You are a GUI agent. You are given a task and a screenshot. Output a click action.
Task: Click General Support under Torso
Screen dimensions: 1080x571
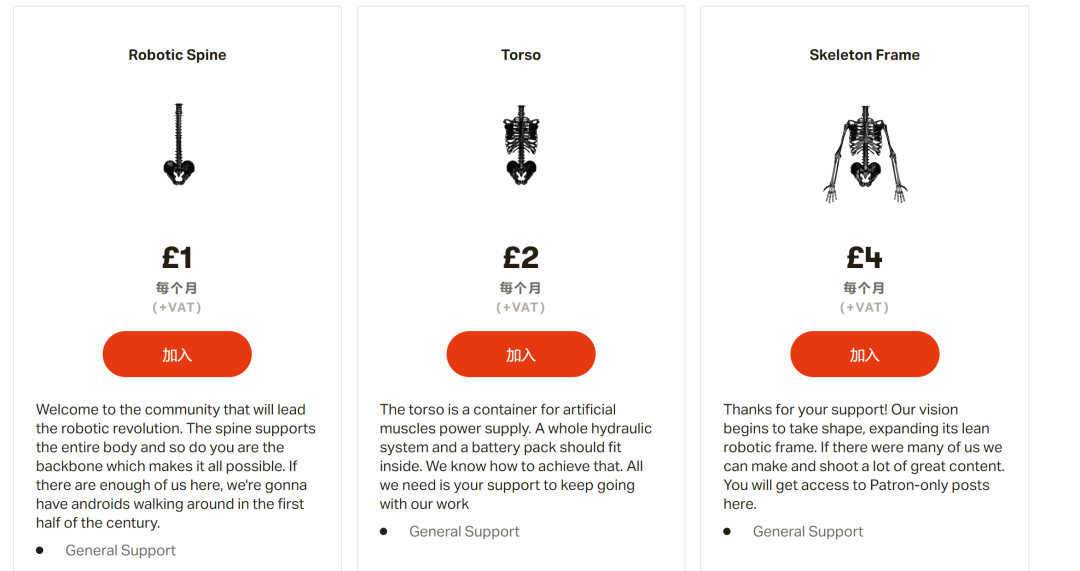click(x=464, y=532)
